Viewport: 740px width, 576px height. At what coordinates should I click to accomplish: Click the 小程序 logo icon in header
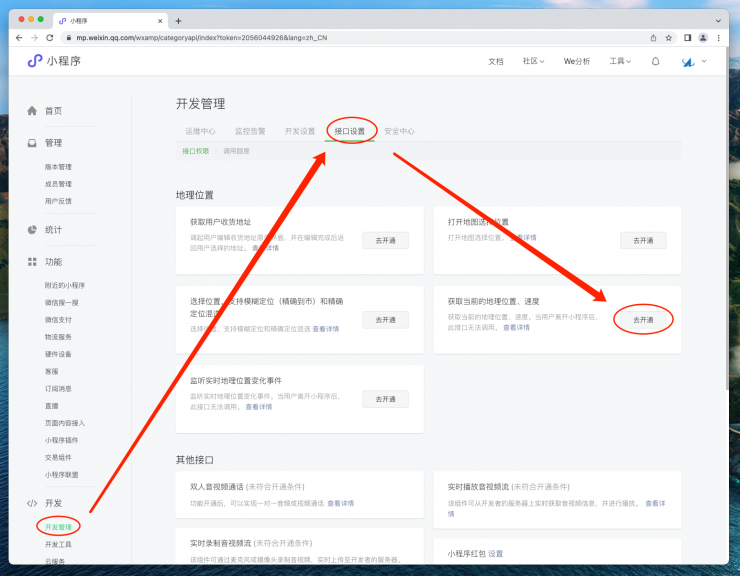tap(35, 61)
